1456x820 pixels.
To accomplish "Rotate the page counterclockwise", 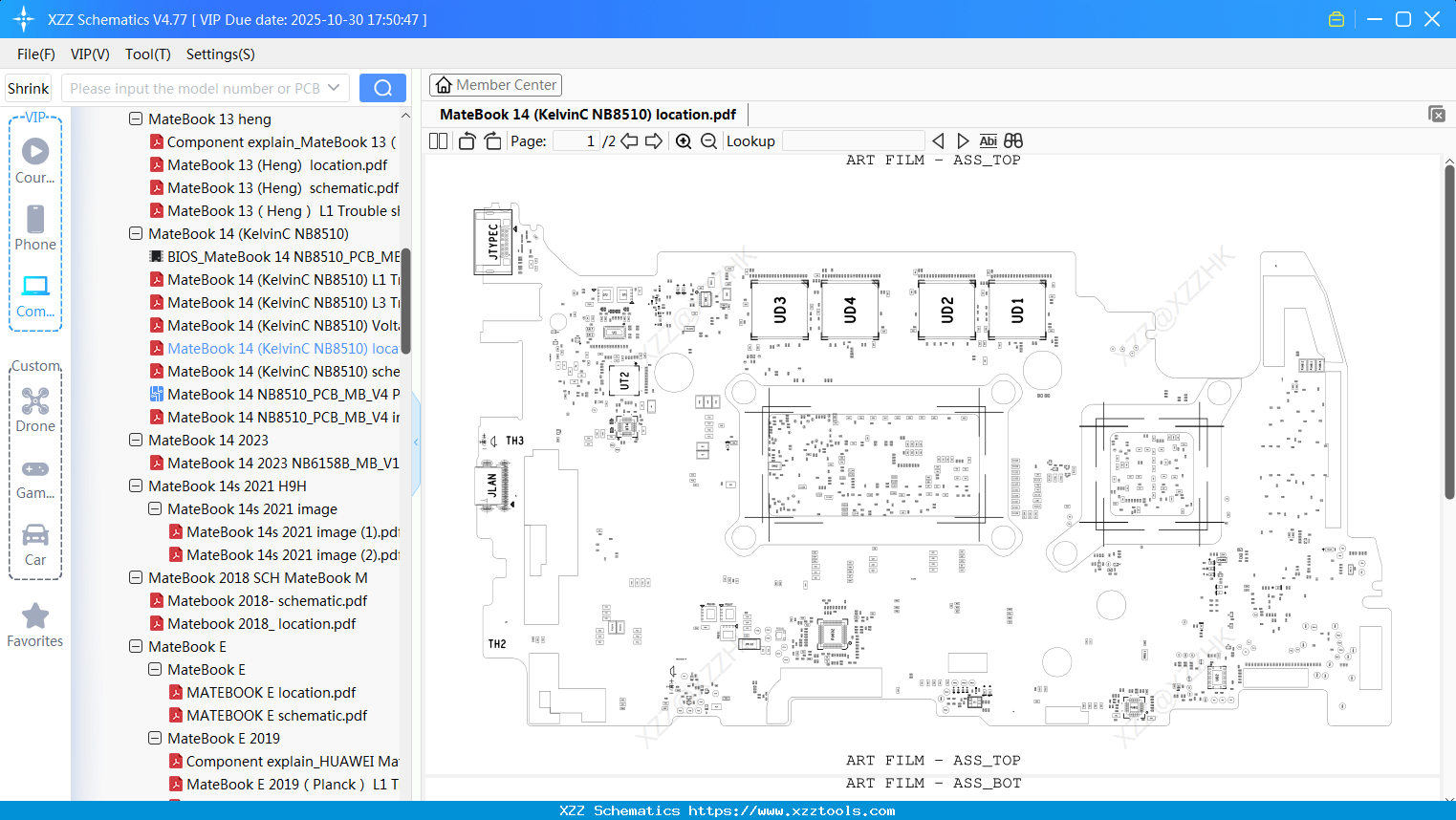I will click(x=467, y=140).
